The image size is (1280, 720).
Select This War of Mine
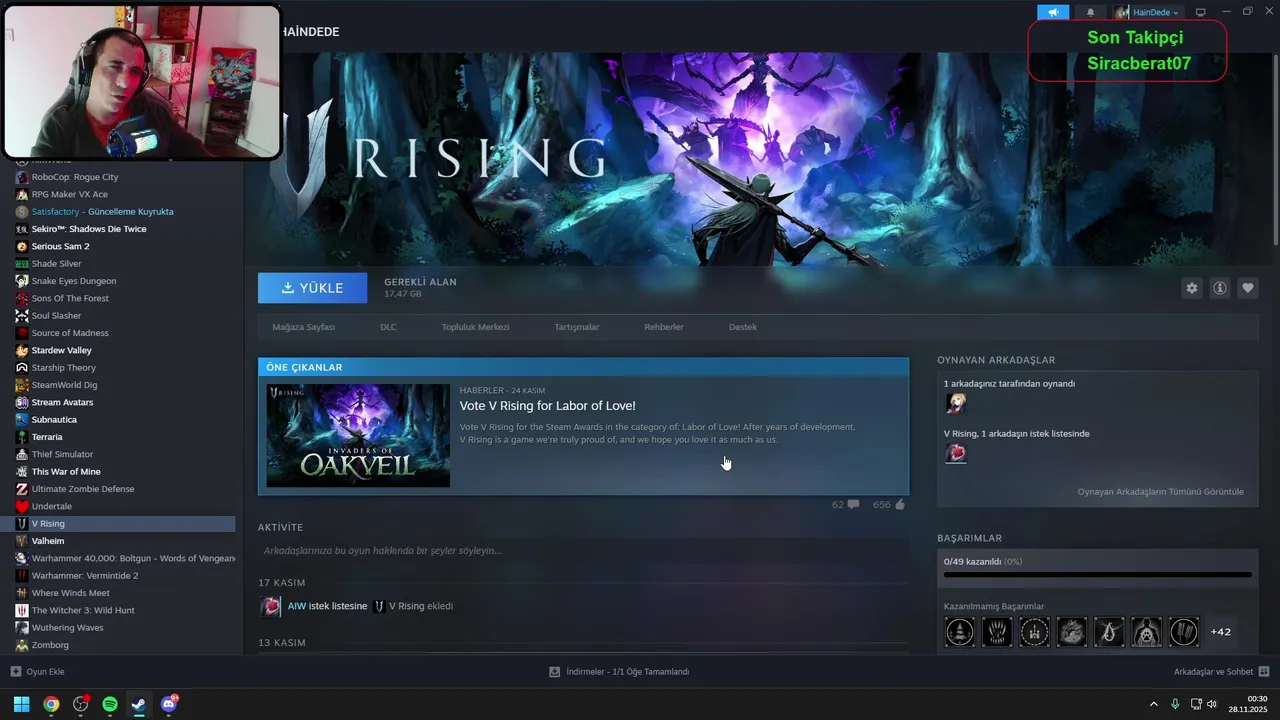[66, 472]
